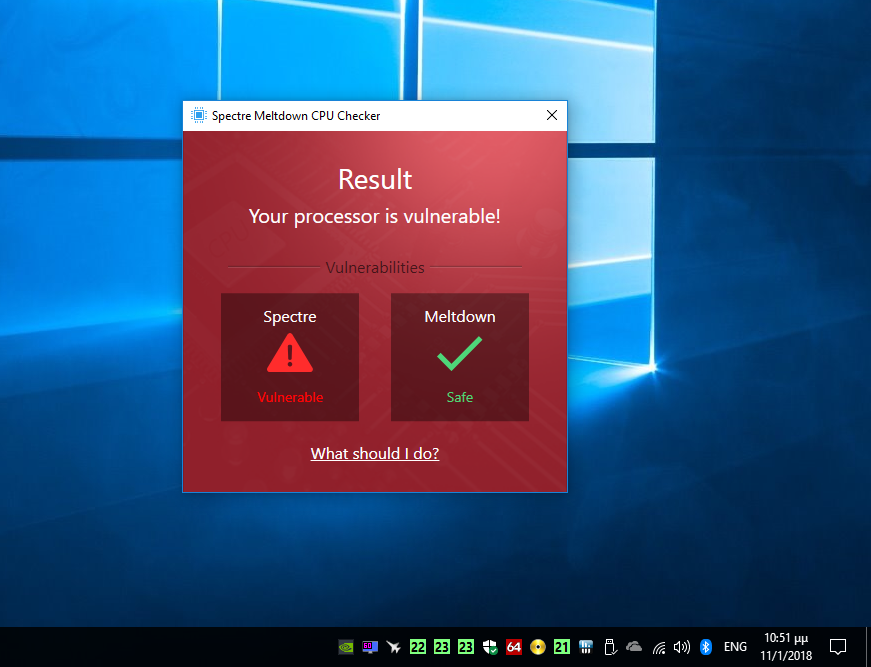Click the "Your processor is vulnerable!" message
The image size is (871, 667).
point(374,216)
